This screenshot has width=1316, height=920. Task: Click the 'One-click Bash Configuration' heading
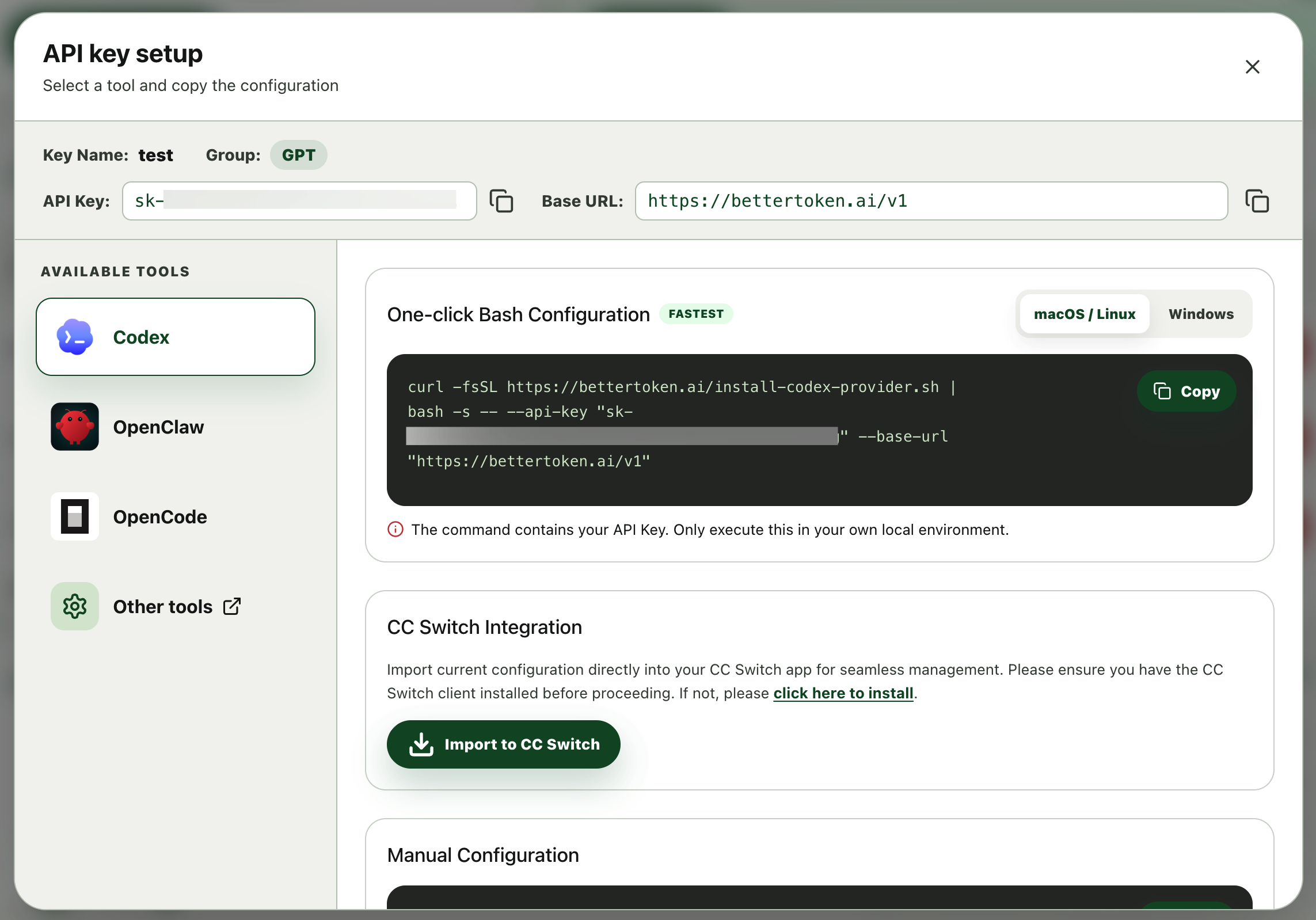coord(518,314)
